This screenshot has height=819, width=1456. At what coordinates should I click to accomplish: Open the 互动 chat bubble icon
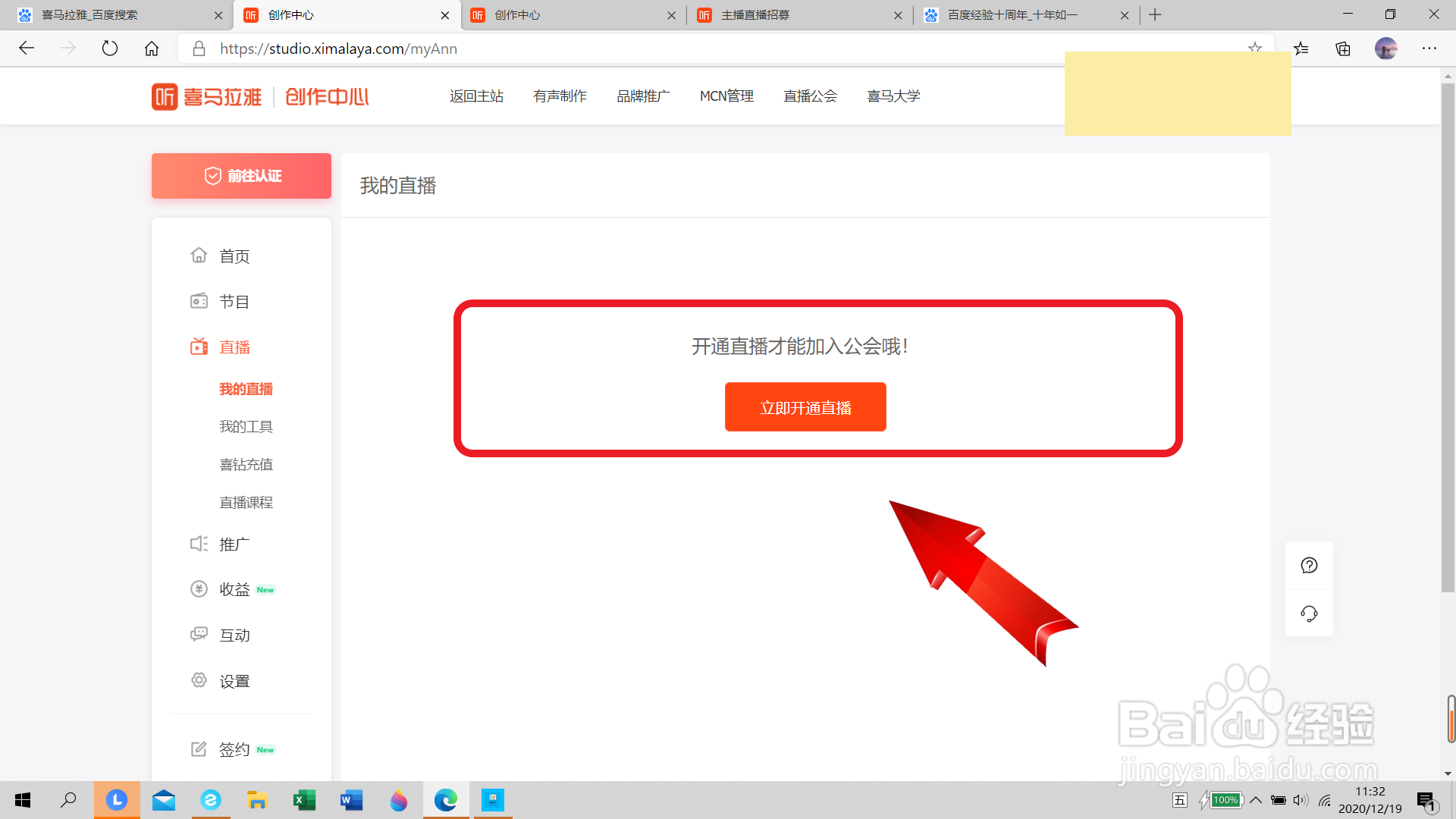199,635
